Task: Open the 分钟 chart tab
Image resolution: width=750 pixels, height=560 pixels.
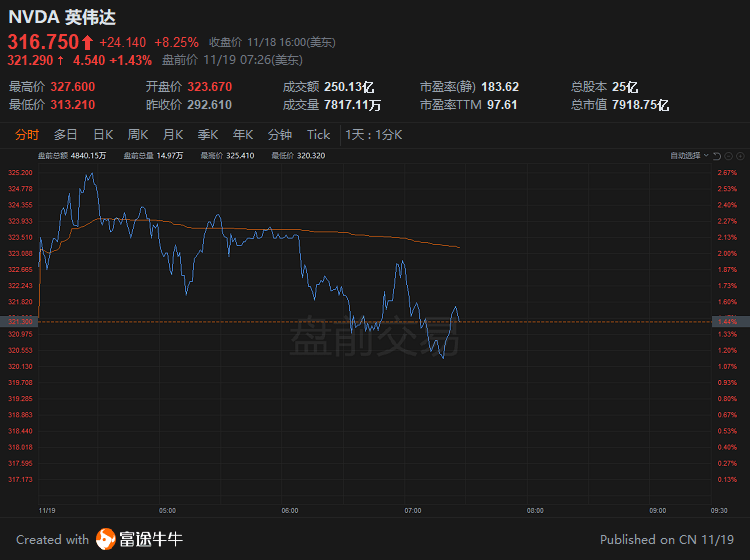Action: click(x=280, y=135)
